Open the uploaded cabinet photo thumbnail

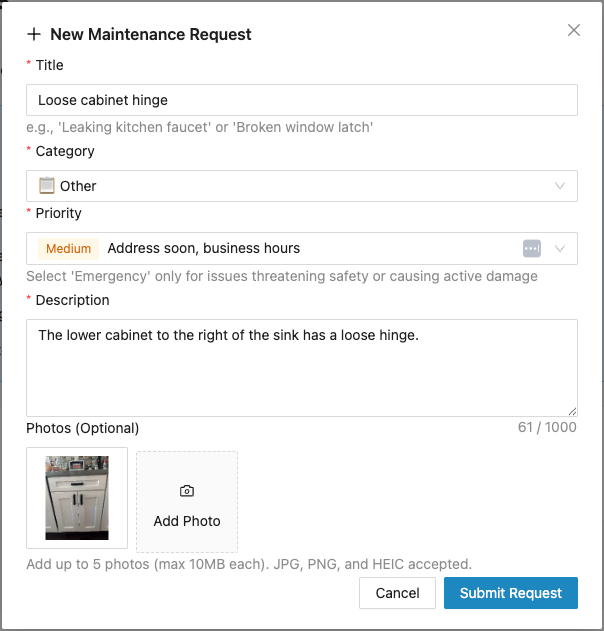[77, 498]
